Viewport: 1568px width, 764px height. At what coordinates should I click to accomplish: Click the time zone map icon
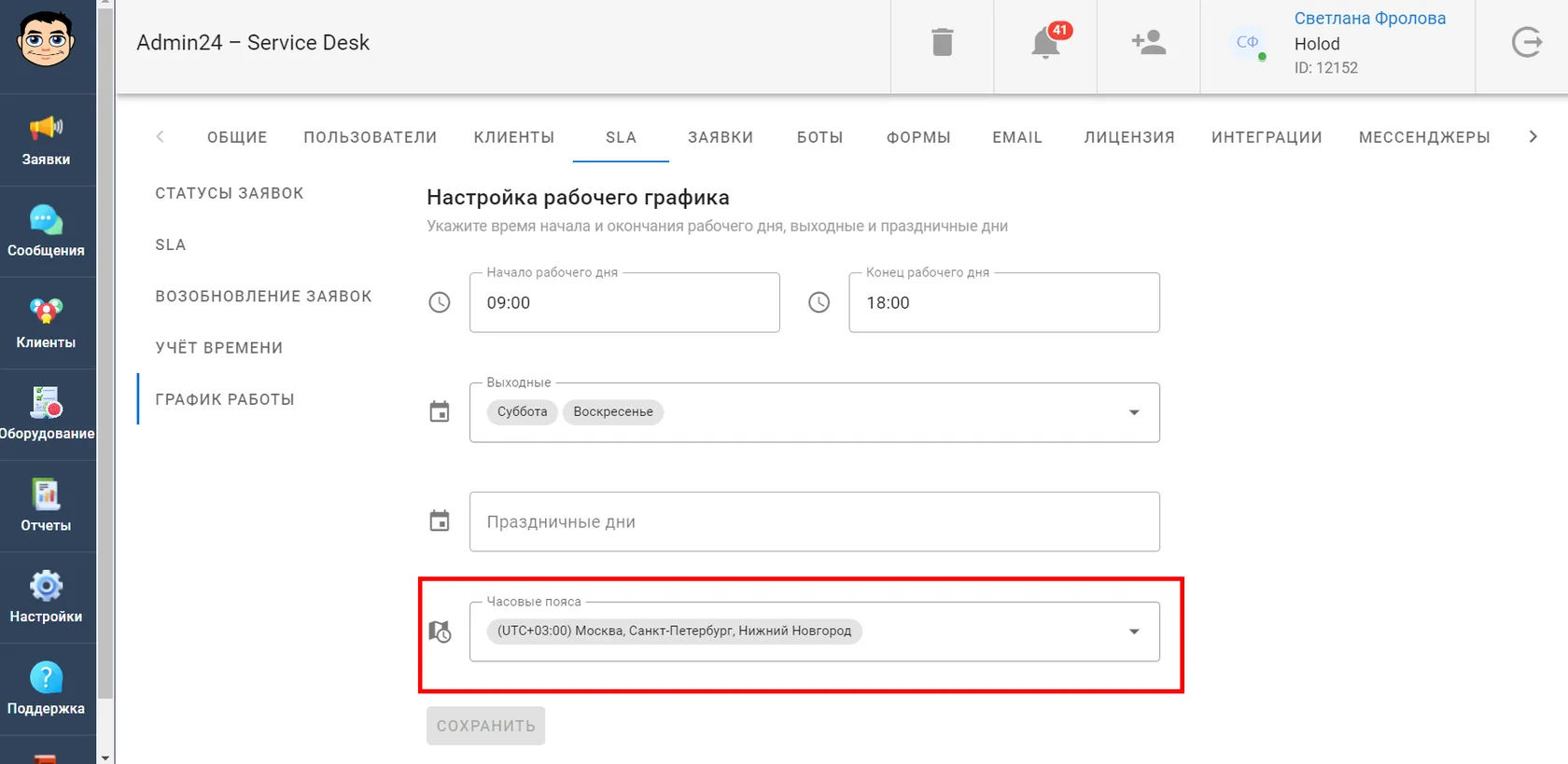click(x=440, y=632)
